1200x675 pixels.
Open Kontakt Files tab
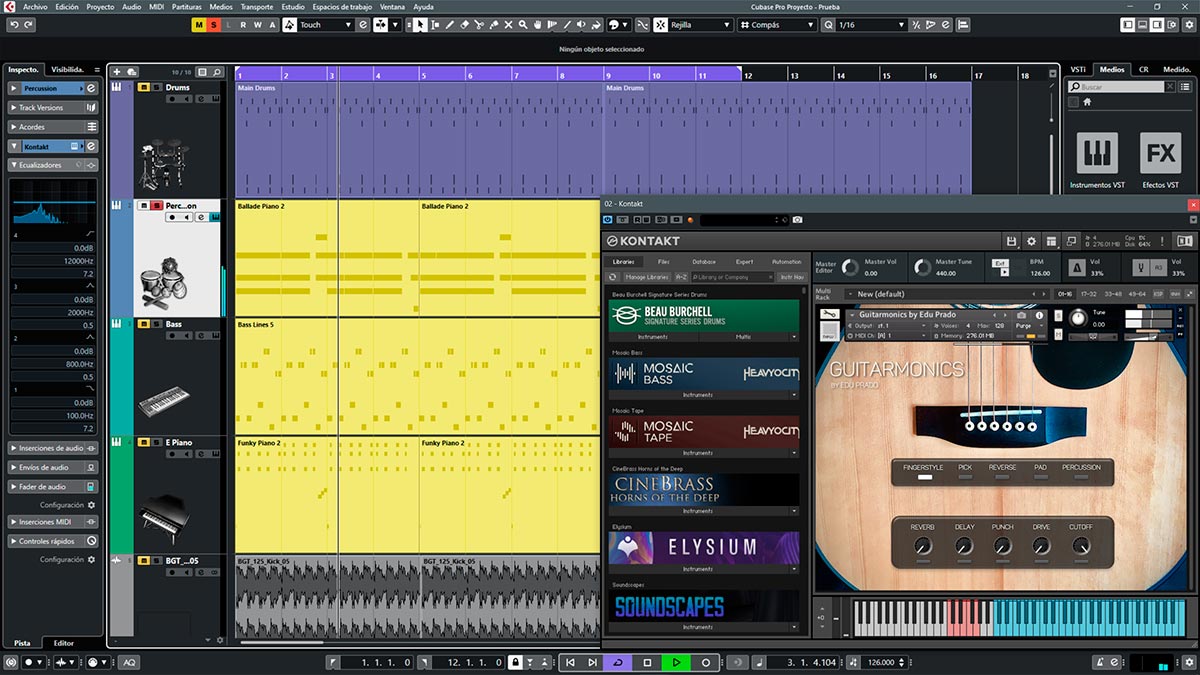pos(663,262)
